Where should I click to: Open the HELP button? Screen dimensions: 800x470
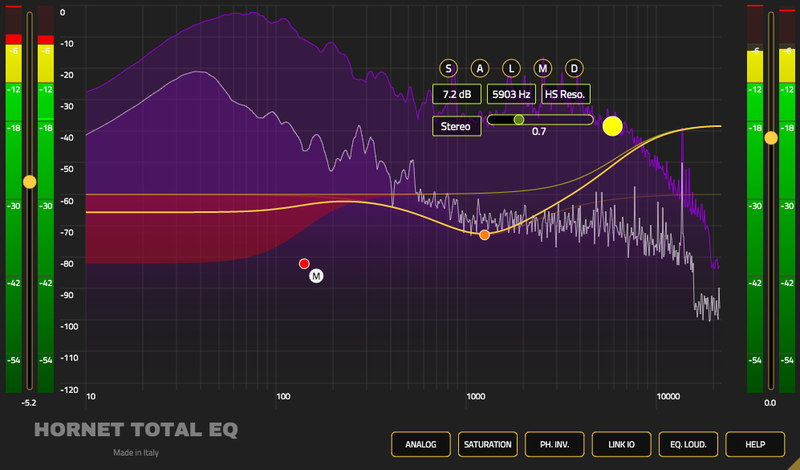(x=755, y=444)
